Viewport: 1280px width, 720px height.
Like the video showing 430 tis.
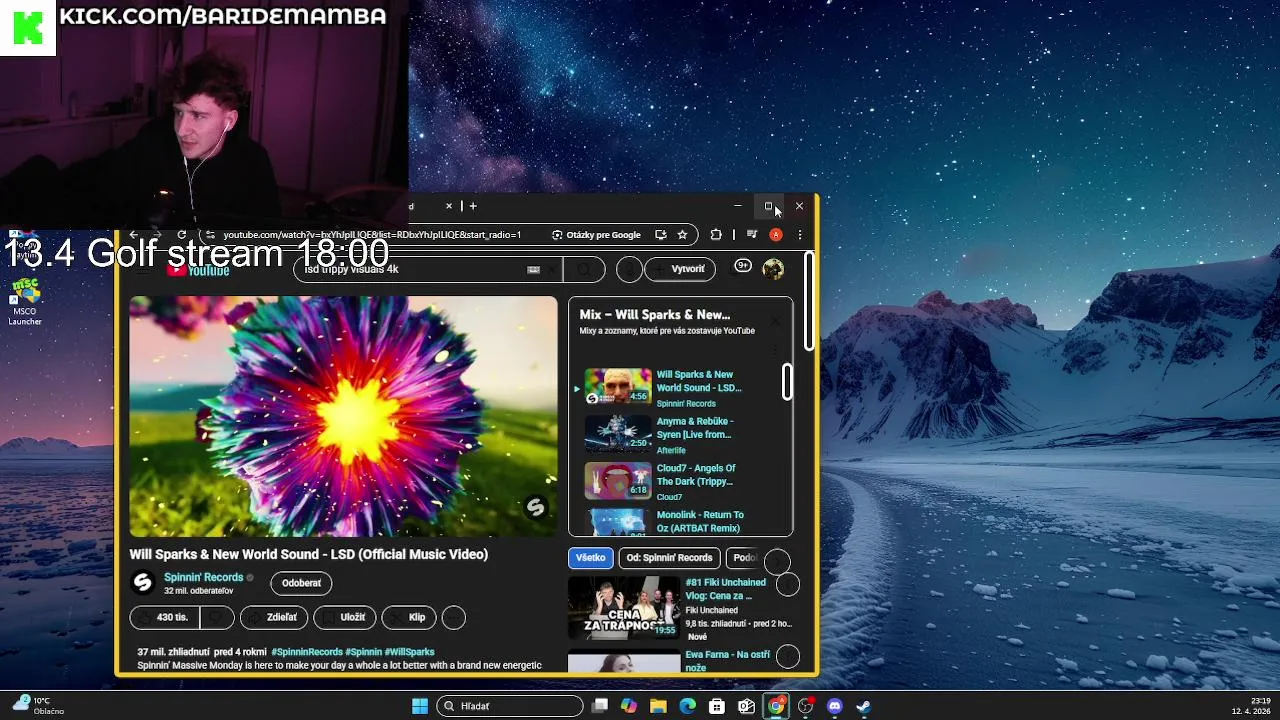point(165,617)
